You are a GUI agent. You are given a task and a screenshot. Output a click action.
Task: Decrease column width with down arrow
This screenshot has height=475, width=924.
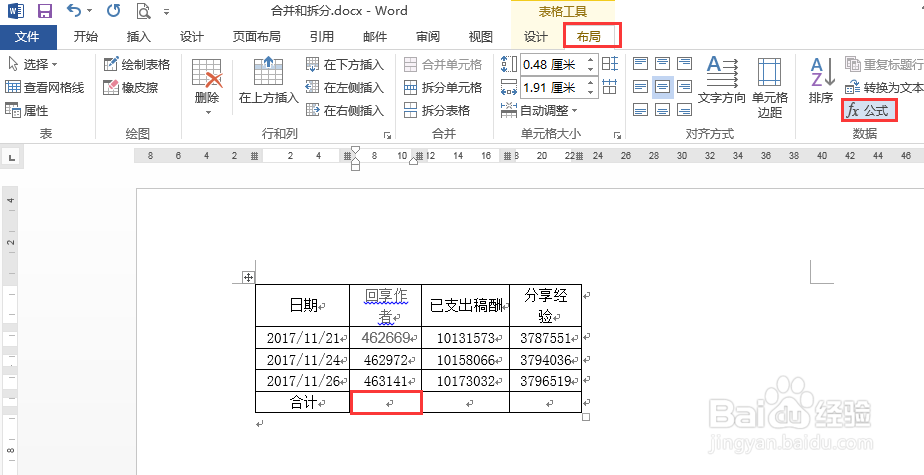(591, 93)
